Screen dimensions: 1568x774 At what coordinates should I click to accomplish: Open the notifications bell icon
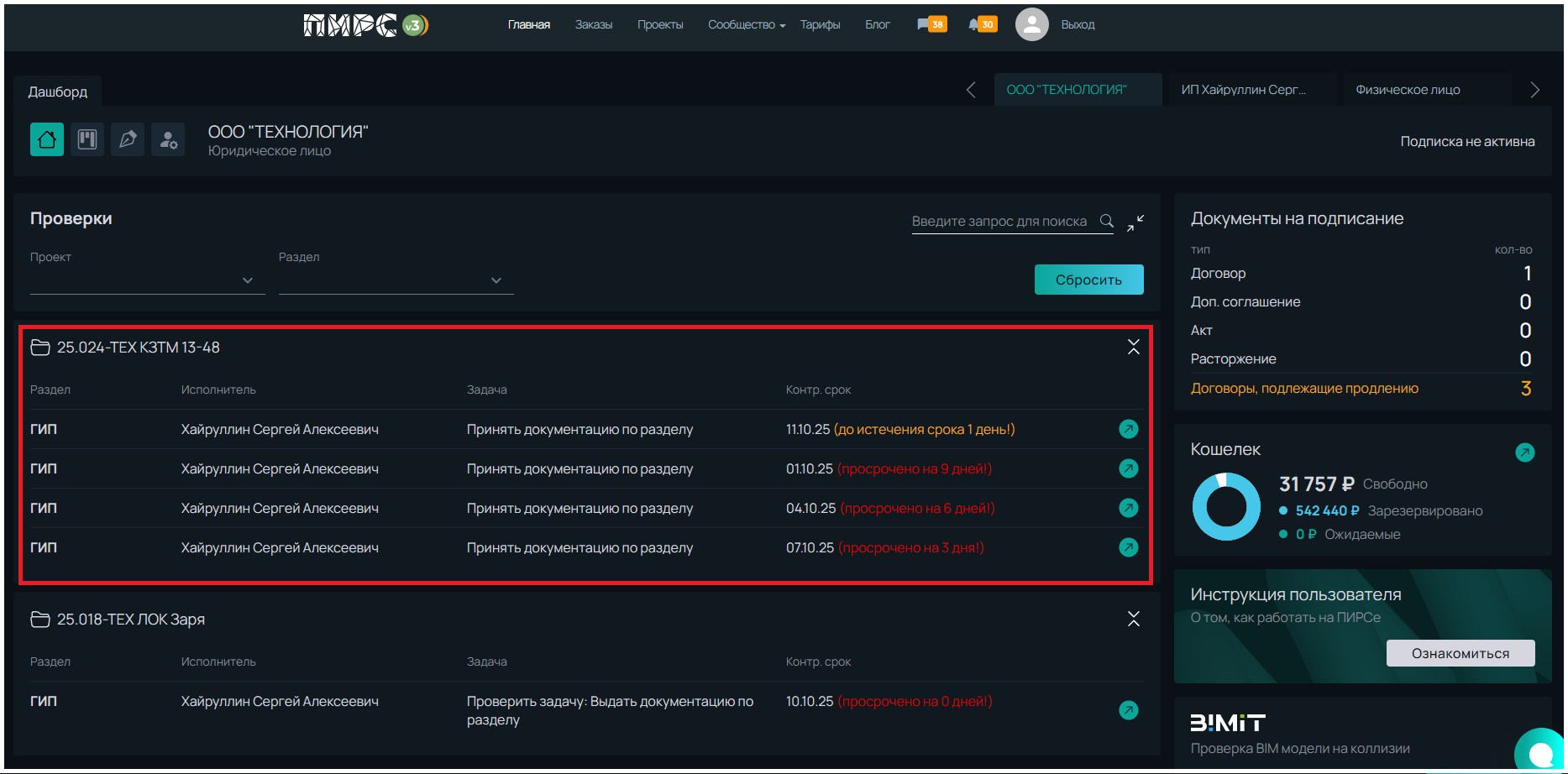coord(982,24)
